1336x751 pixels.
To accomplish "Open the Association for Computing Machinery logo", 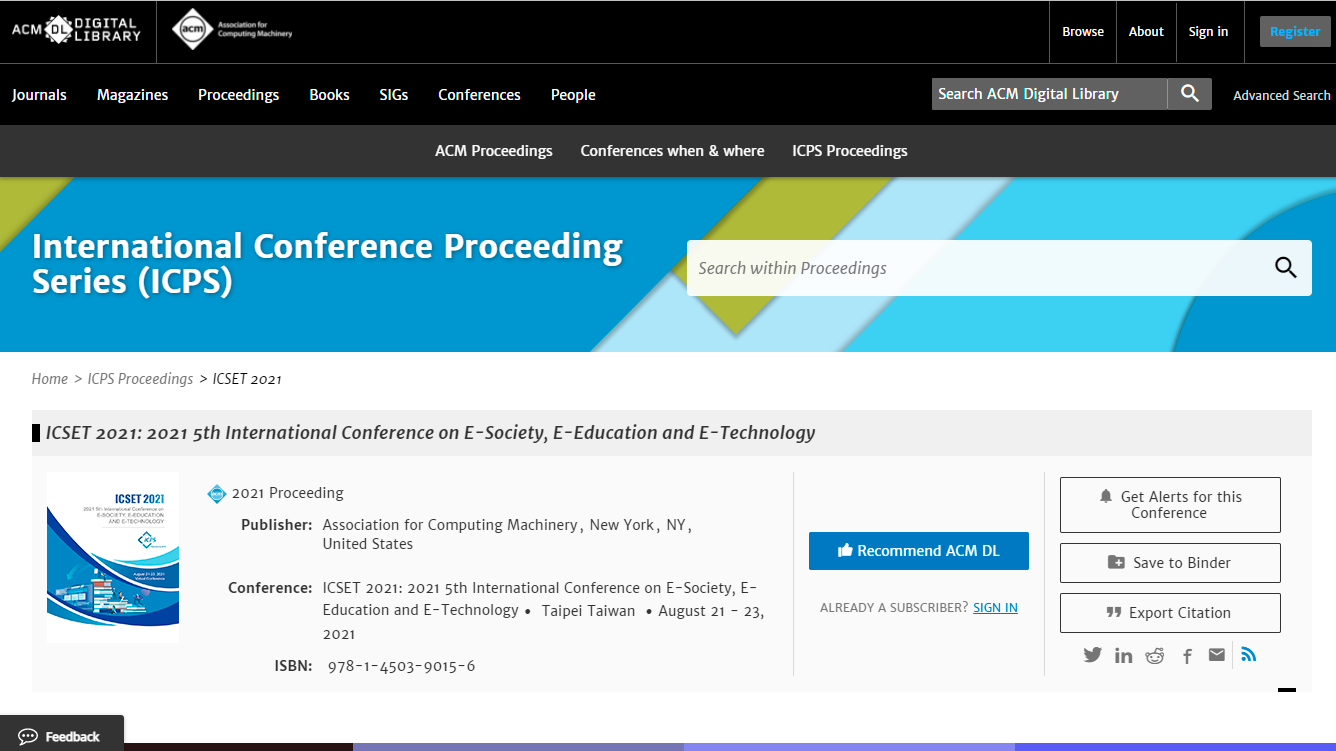I will (233, 30).
